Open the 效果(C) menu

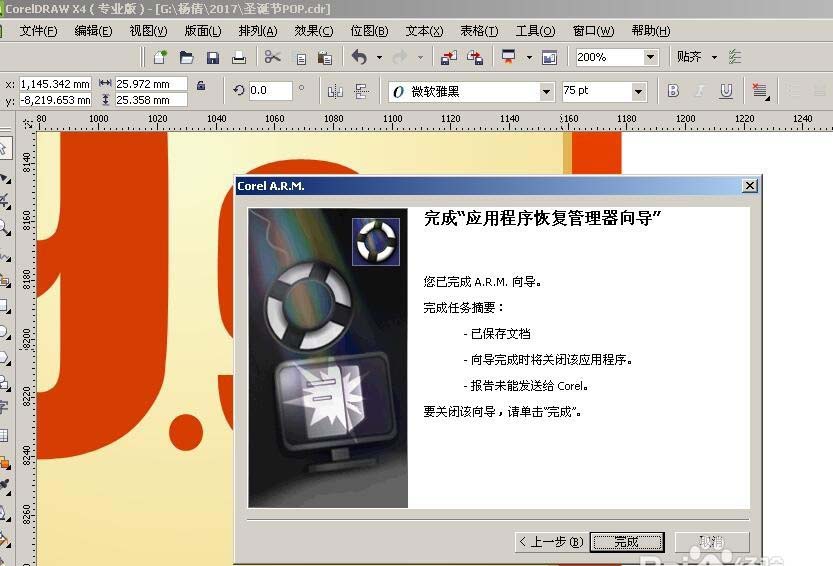click(x=314, y=31)
